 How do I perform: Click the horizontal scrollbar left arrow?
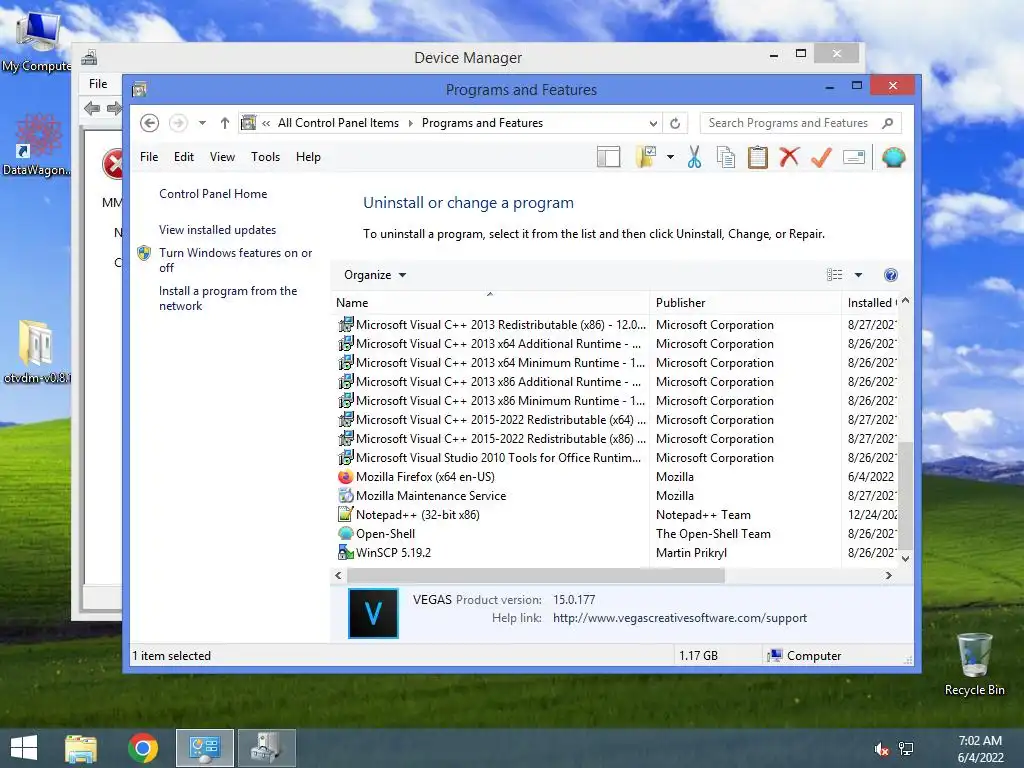338,575
